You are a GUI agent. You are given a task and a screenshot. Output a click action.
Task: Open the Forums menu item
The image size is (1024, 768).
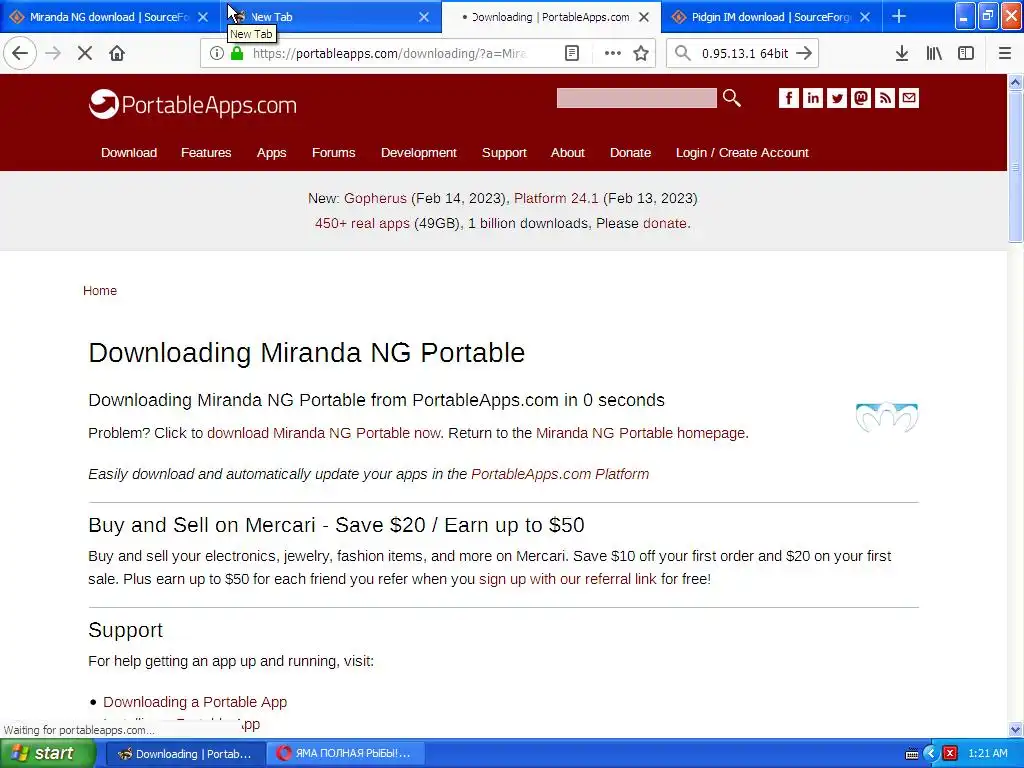[x=333, y=152]
